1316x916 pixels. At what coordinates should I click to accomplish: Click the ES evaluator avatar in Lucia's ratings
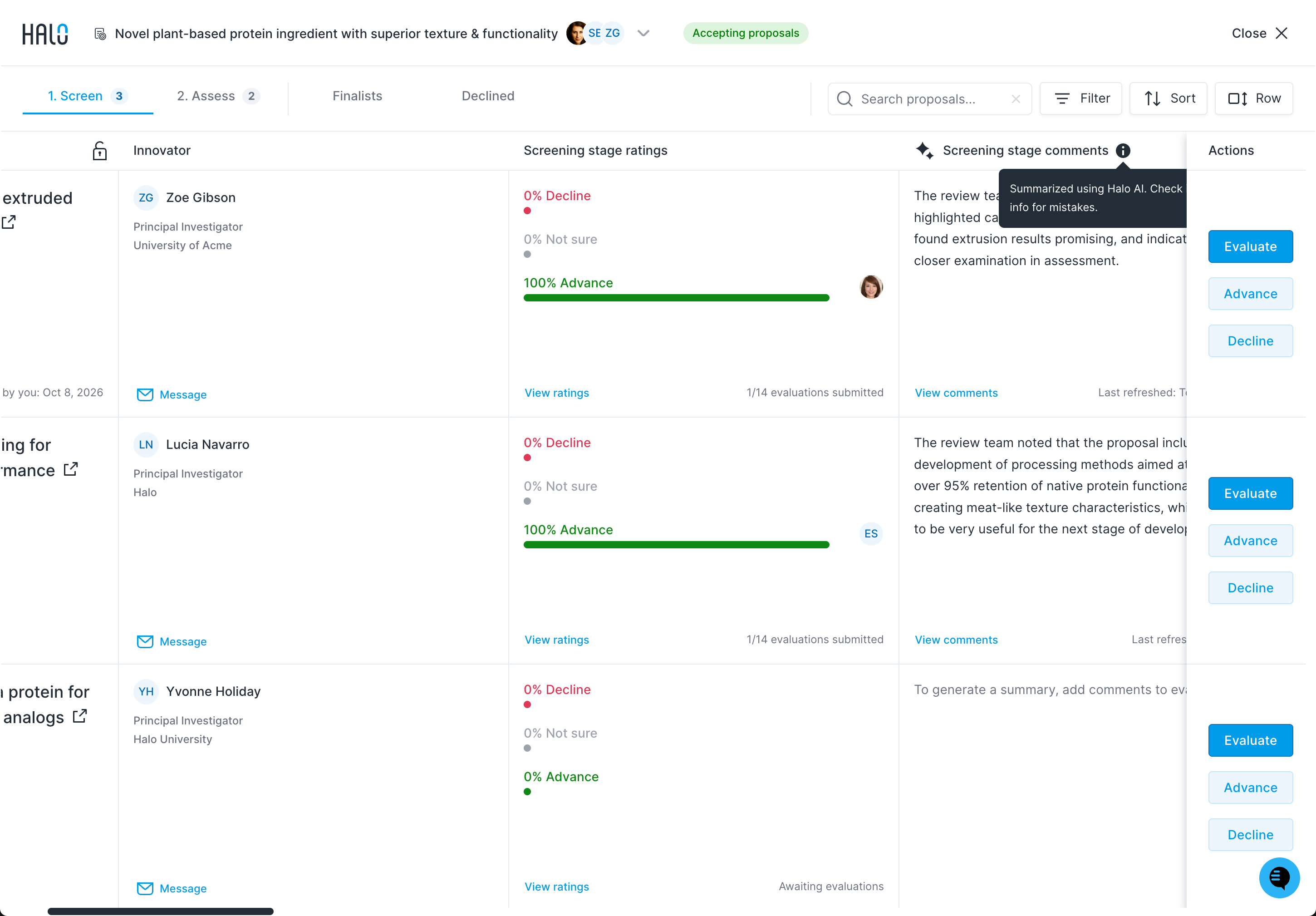point(871,534)
